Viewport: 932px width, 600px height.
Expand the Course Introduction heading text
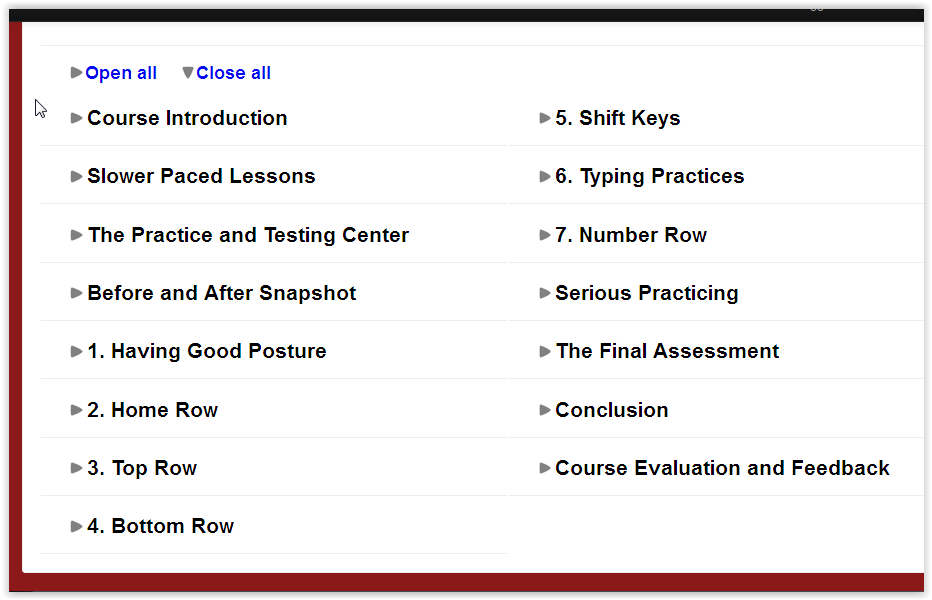coord(187,117)
